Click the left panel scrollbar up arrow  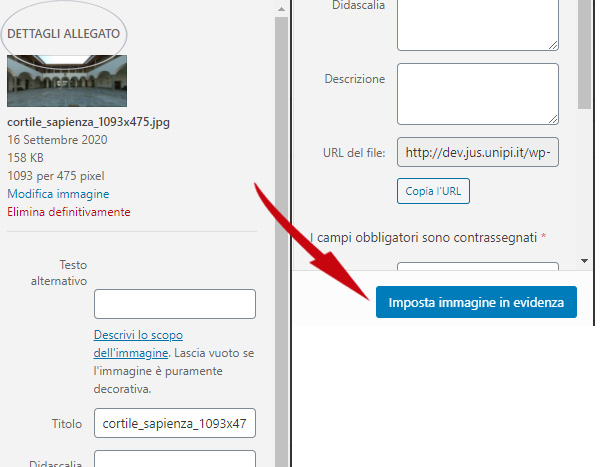(281, 9)
